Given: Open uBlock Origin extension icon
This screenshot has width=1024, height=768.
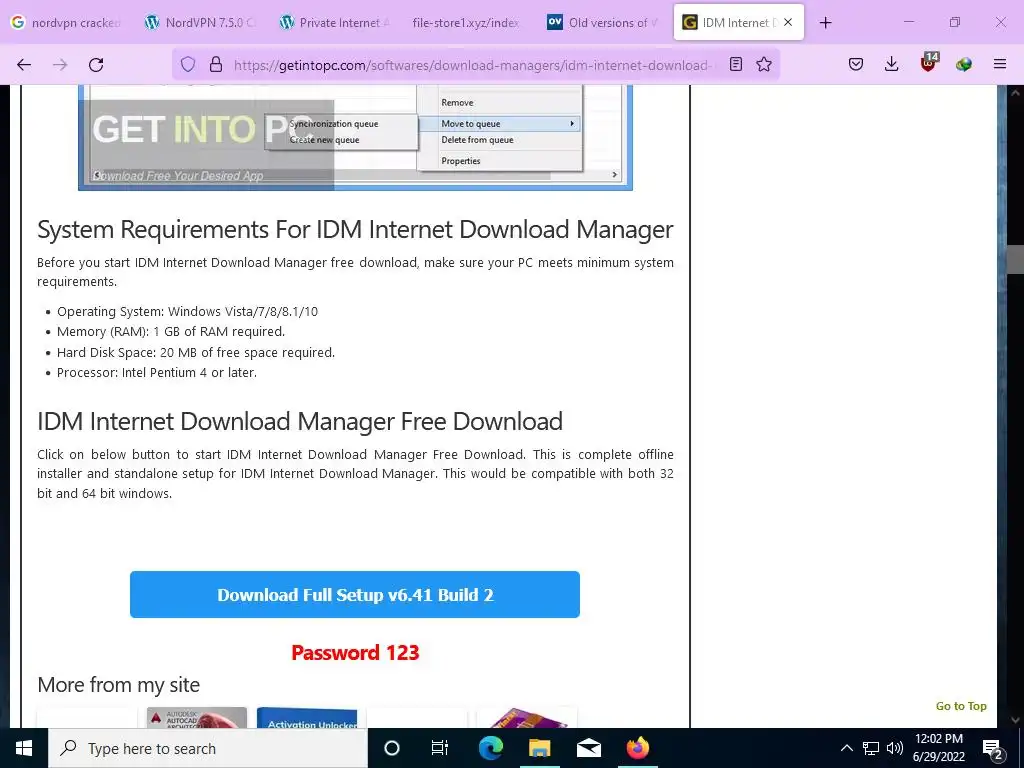Looking at the screenshot, I should (x=928, y=63).
